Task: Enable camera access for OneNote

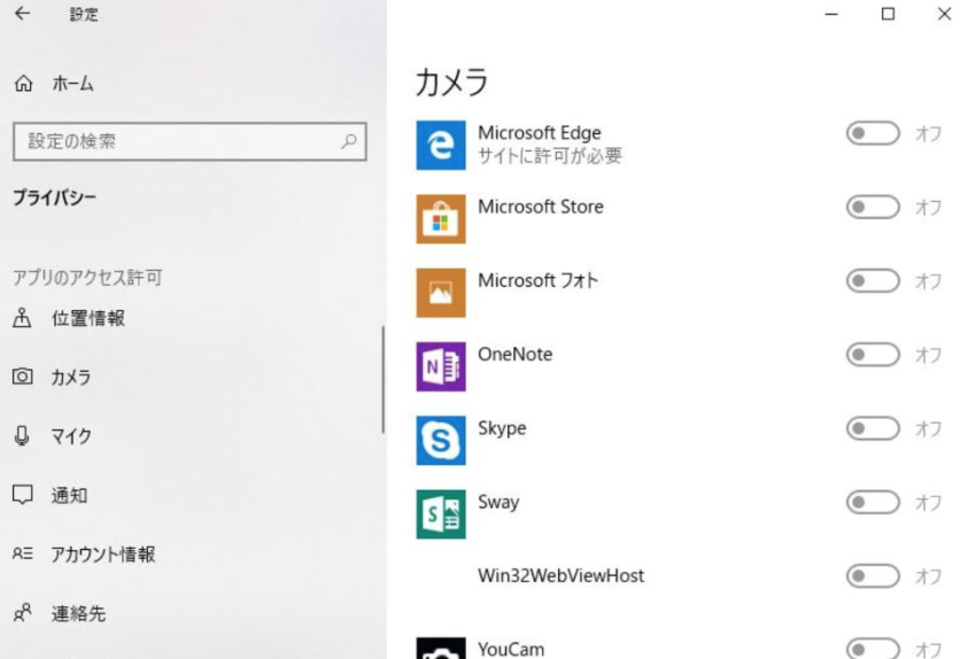Action: pos(872,355)
